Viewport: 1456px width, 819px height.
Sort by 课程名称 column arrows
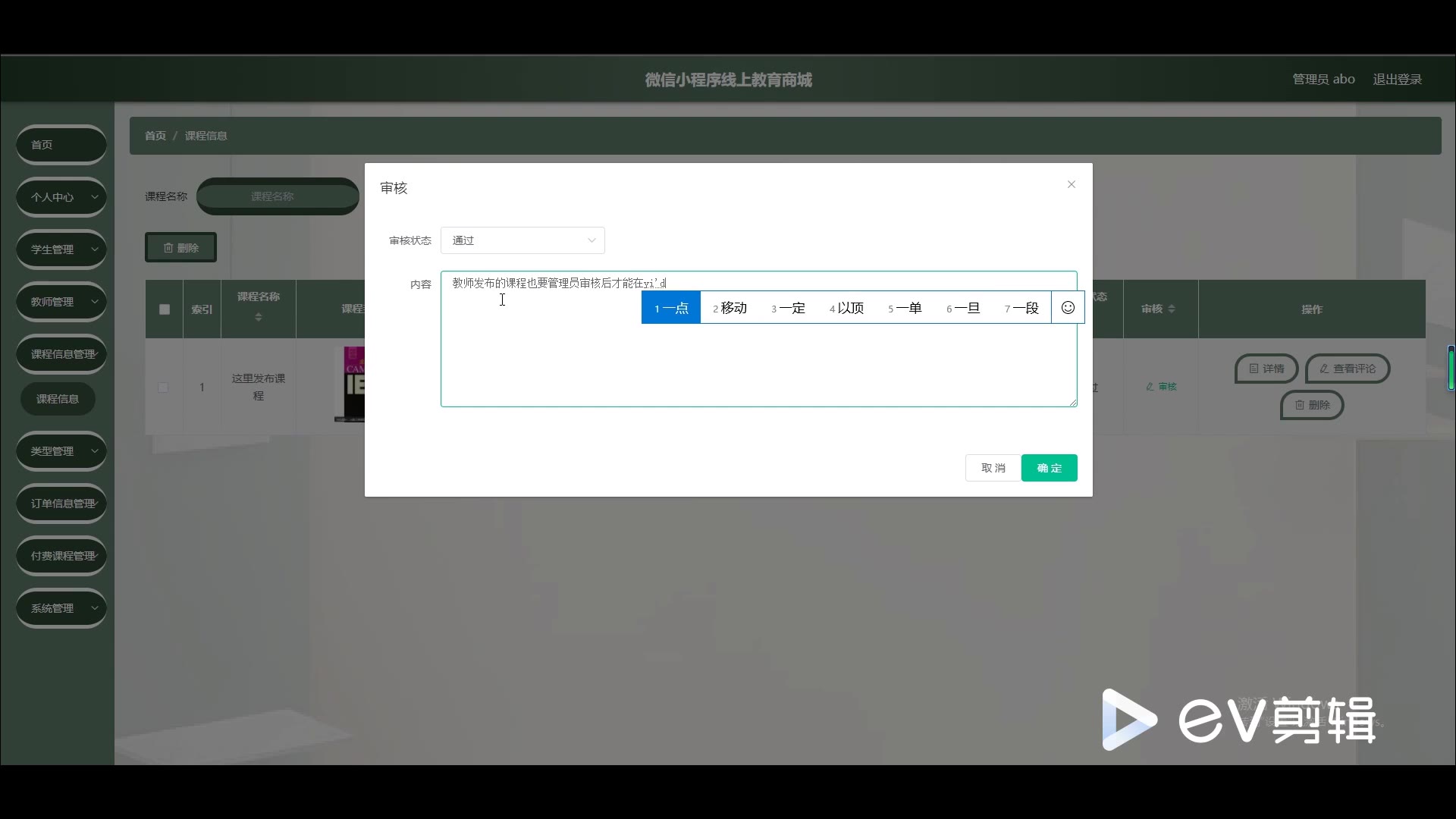[259, 316]
